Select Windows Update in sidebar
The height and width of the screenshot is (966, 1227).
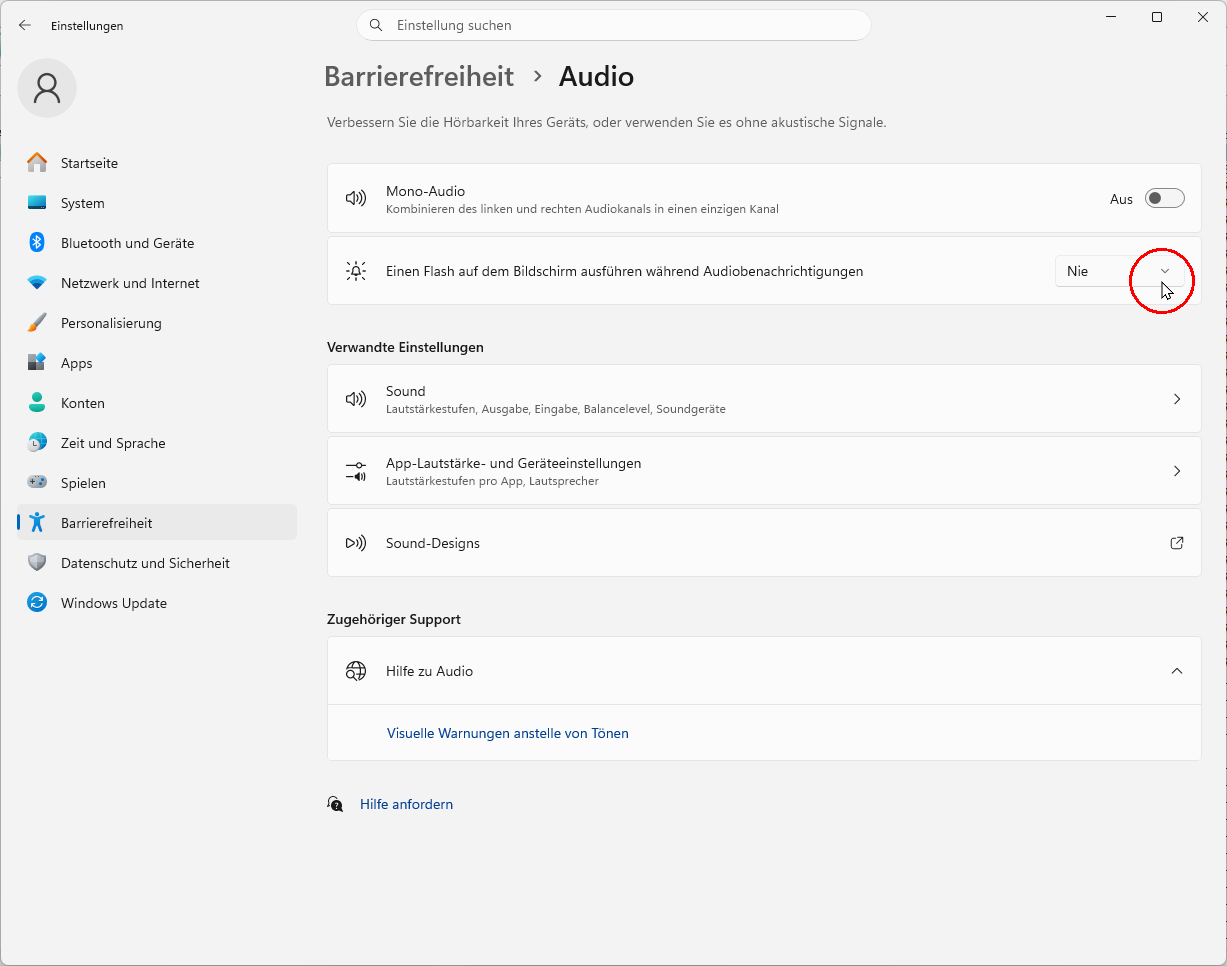click(157, 603)
